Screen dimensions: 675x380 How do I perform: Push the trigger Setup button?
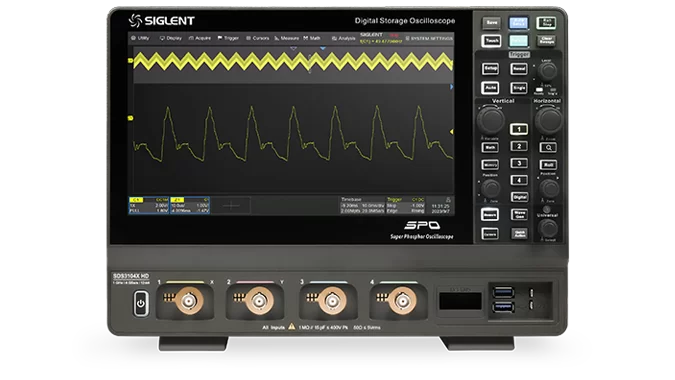pyautogui.click(x=490, y=68)
